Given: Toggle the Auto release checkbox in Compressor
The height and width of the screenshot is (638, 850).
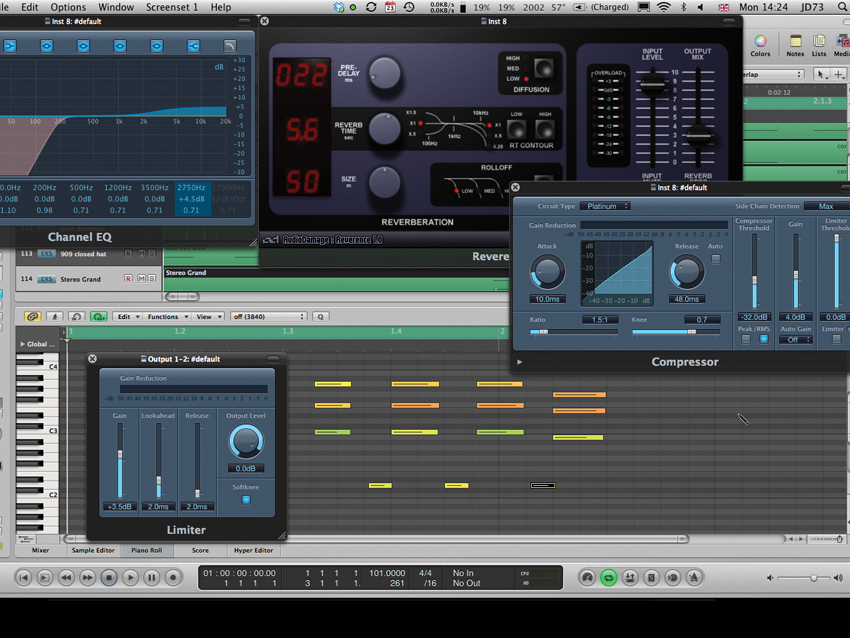Looking at the screenshot, I should coord(716,259).
